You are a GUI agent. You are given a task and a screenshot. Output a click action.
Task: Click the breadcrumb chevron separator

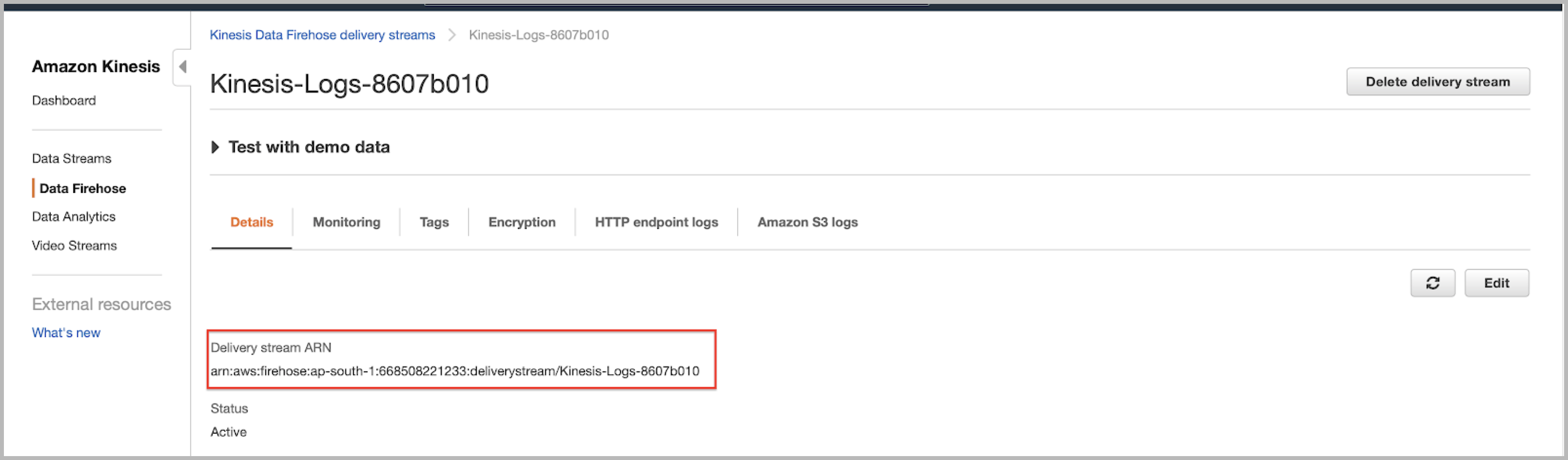point(451,35)
